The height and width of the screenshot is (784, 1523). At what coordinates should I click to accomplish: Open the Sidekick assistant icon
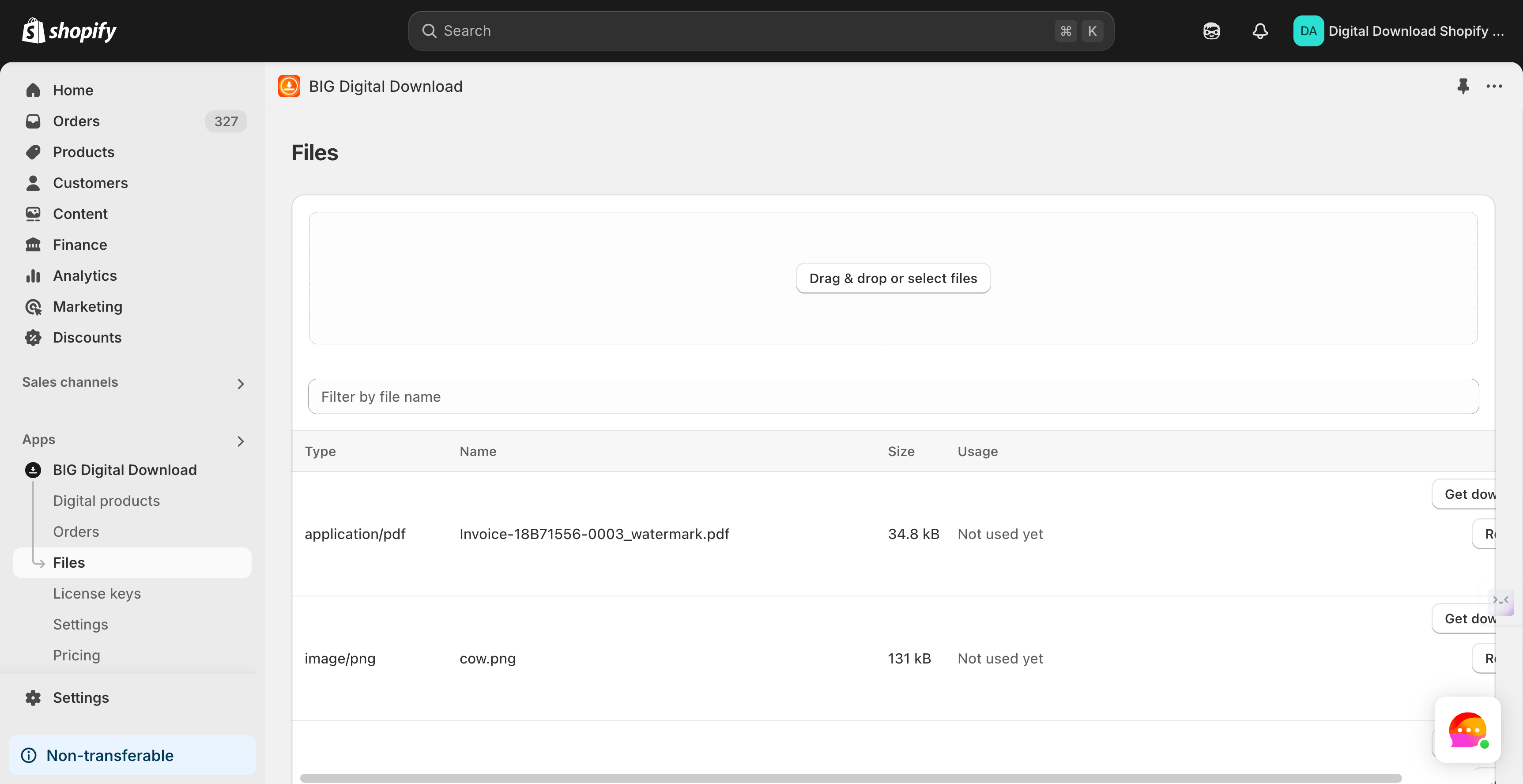[1211, 31]
